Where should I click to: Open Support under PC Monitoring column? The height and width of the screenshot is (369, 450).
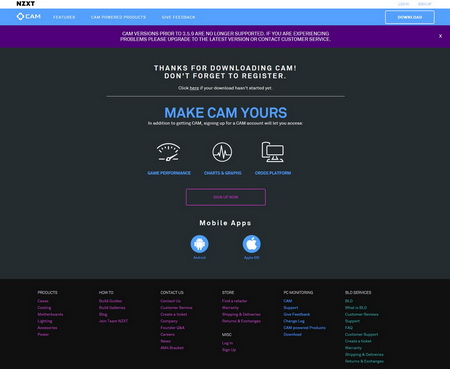(291, 308)
